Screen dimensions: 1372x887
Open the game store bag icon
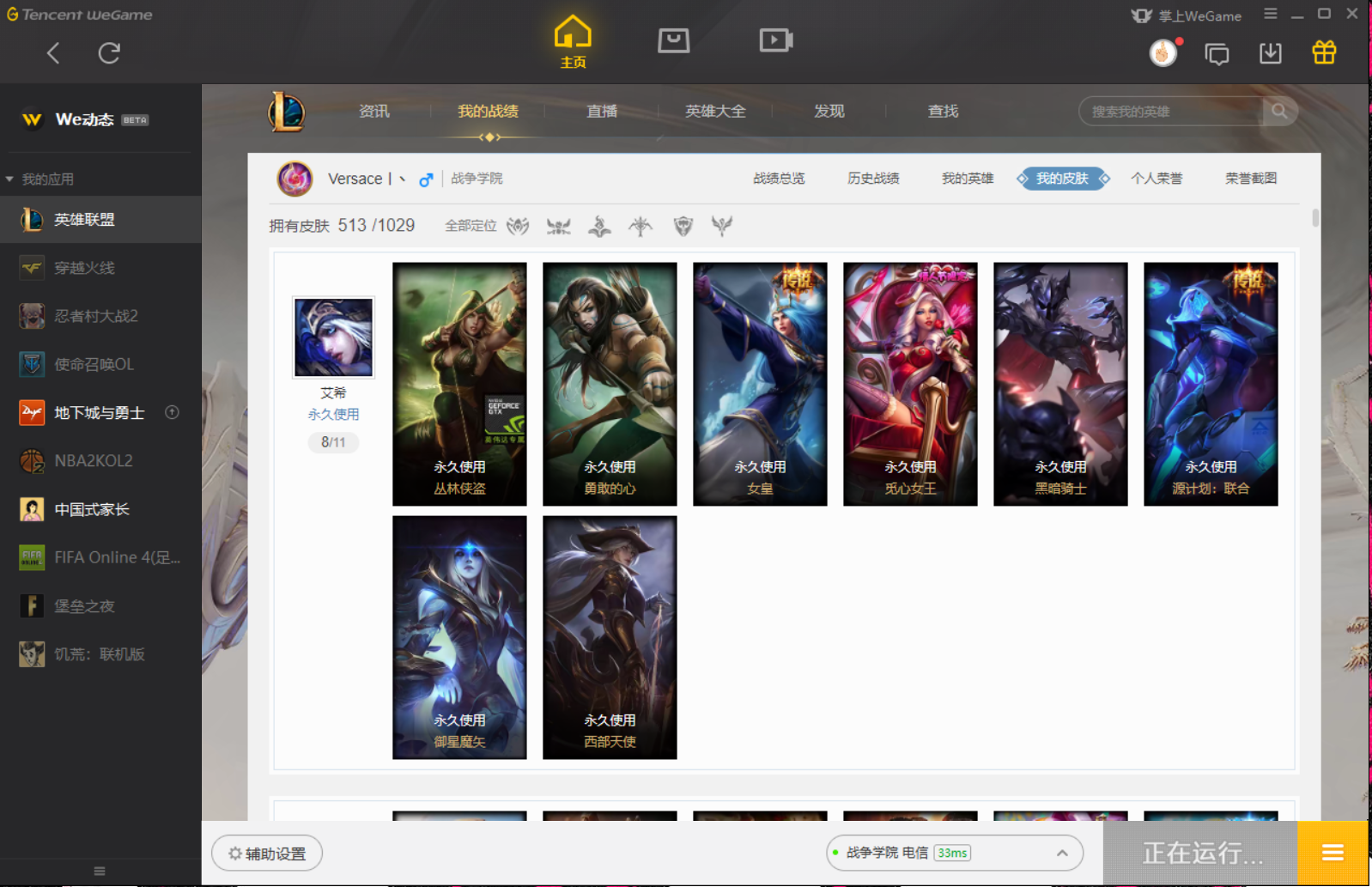674,39
